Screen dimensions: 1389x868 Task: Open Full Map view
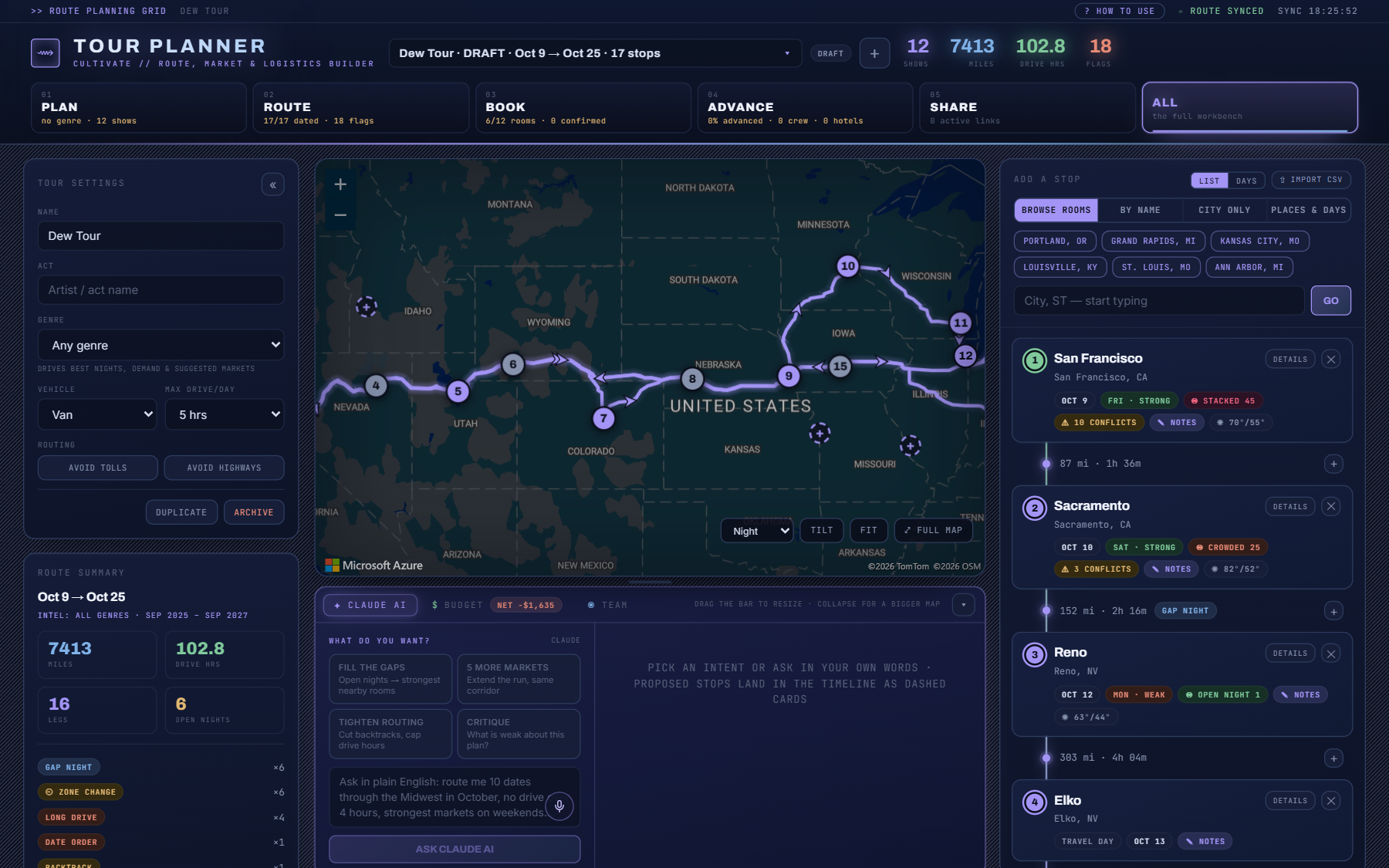click(x=933, y=530)
